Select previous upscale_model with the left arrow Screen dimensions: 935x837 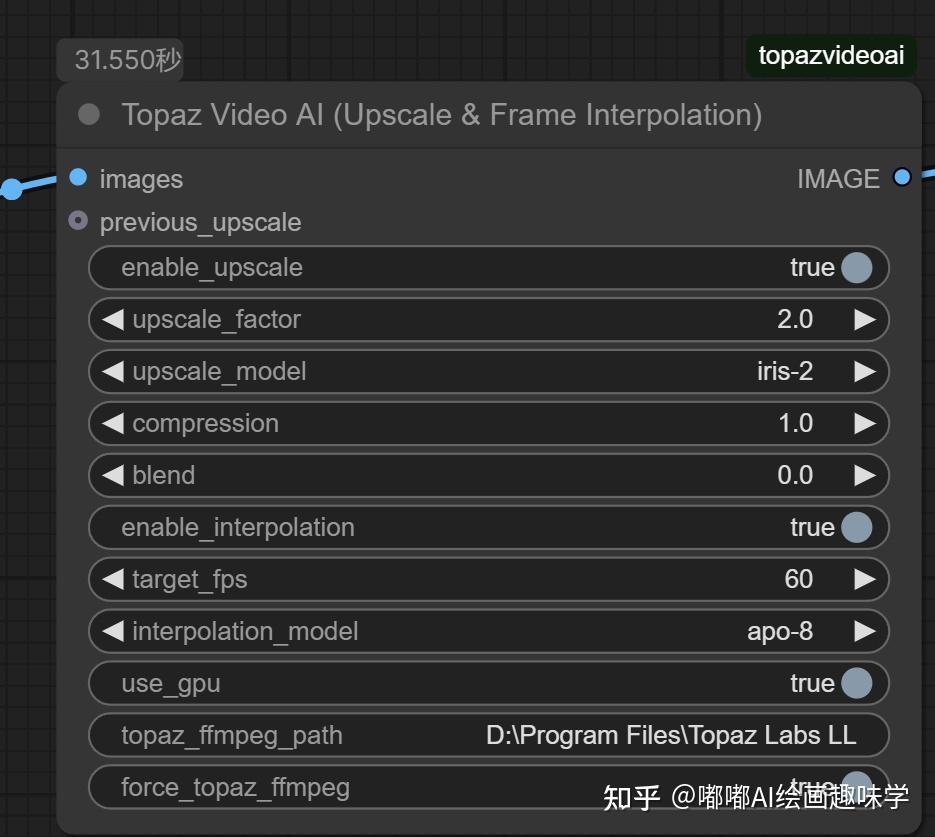[x=113, y=371]
